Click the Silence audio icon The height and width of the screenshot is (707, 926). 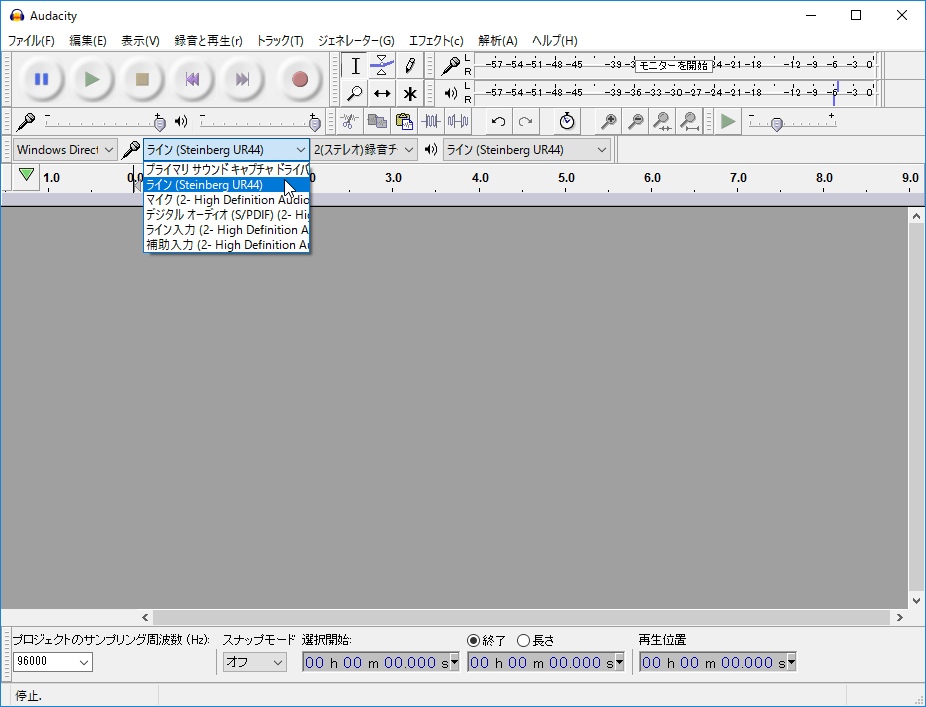458,122
